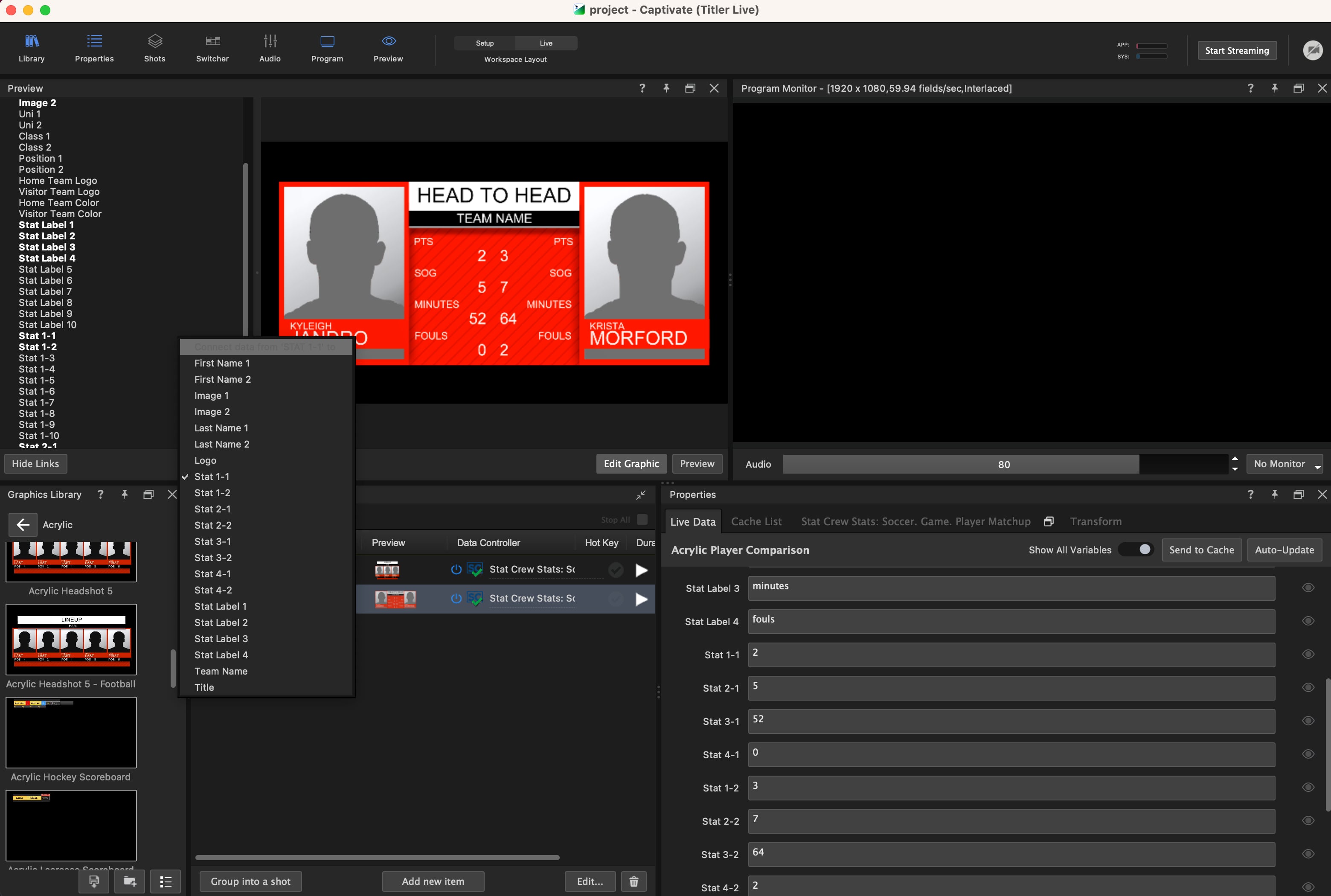Toggle visibility eye for Stat 1-1
Image resolution: width=1331 pixels, height=896 pixels.
point(1308,654)
